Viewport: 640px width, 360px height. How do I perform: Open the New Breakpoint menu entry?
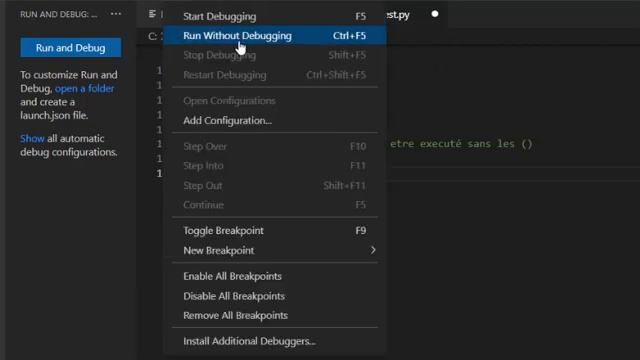(x=275, y=250)
